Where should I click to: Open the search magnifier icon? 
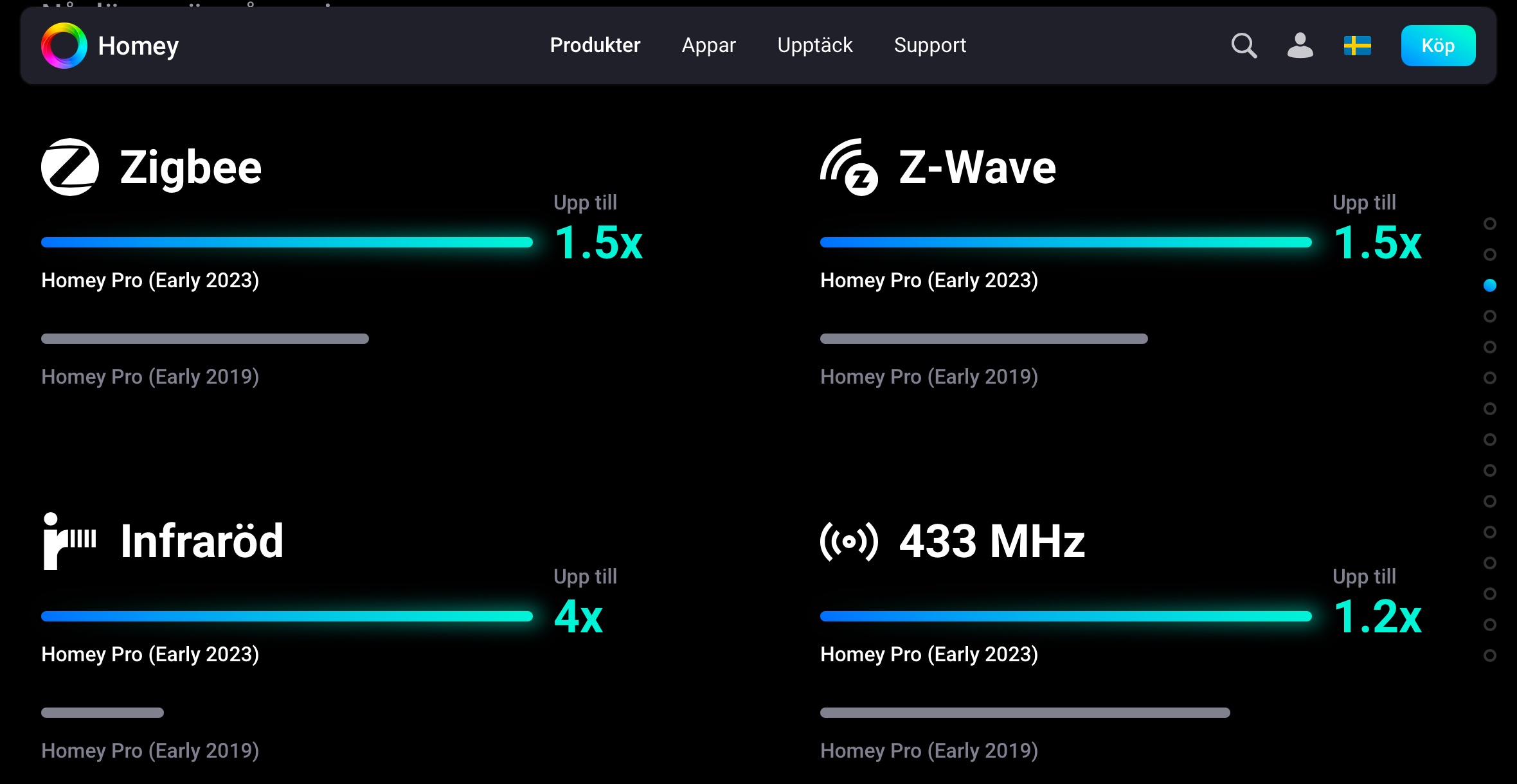pos(1244,46)
